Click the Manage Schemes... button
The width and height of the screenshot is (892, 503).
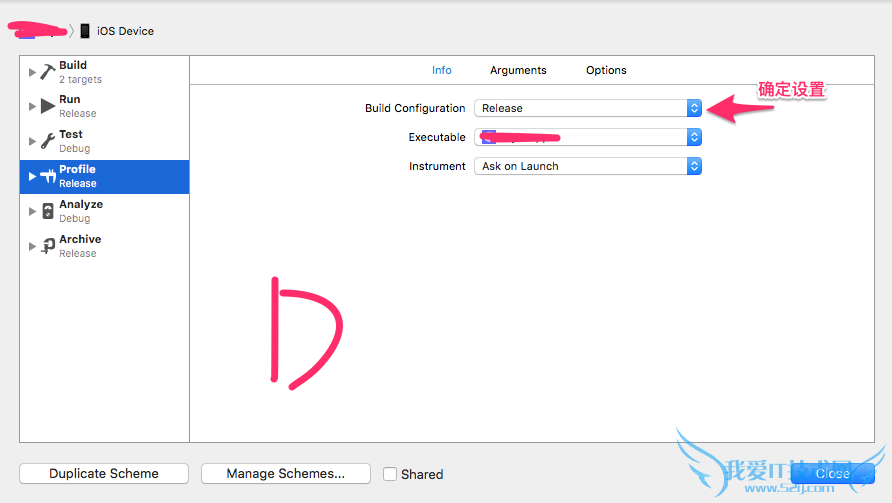286,473
